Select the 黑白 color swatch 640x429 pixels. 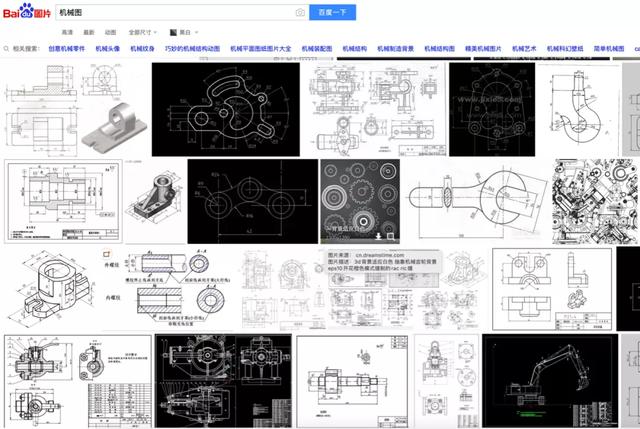click(174, 31)
